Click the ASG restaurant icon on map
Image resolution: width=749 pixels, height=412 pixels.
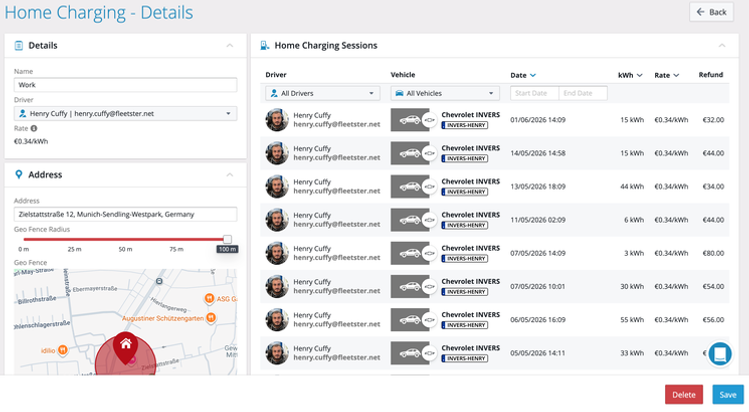point(209,299)
